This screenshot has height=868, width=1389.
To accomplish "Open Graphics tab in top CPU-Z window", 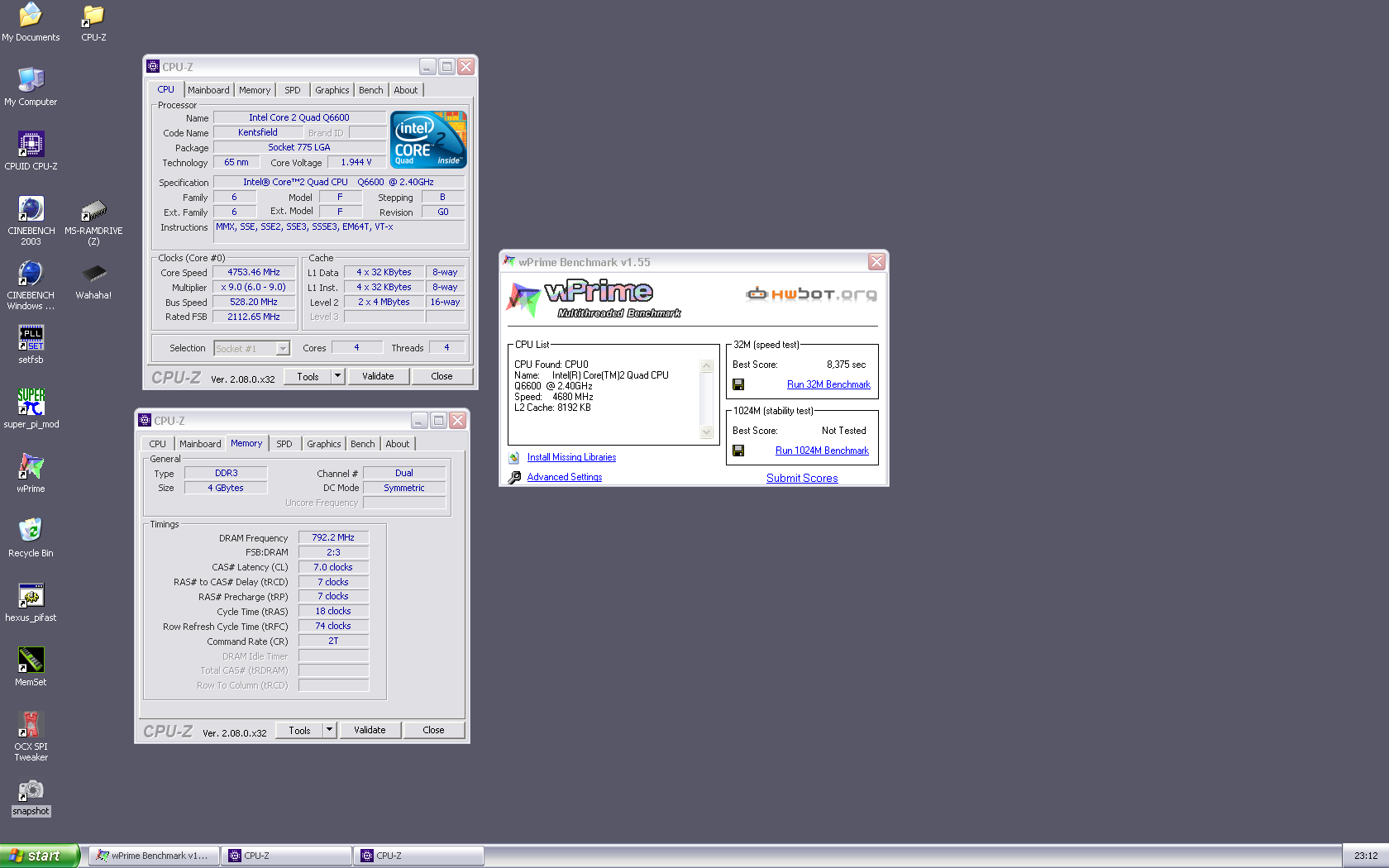I will pyautogui.click(x=332, y=90).
